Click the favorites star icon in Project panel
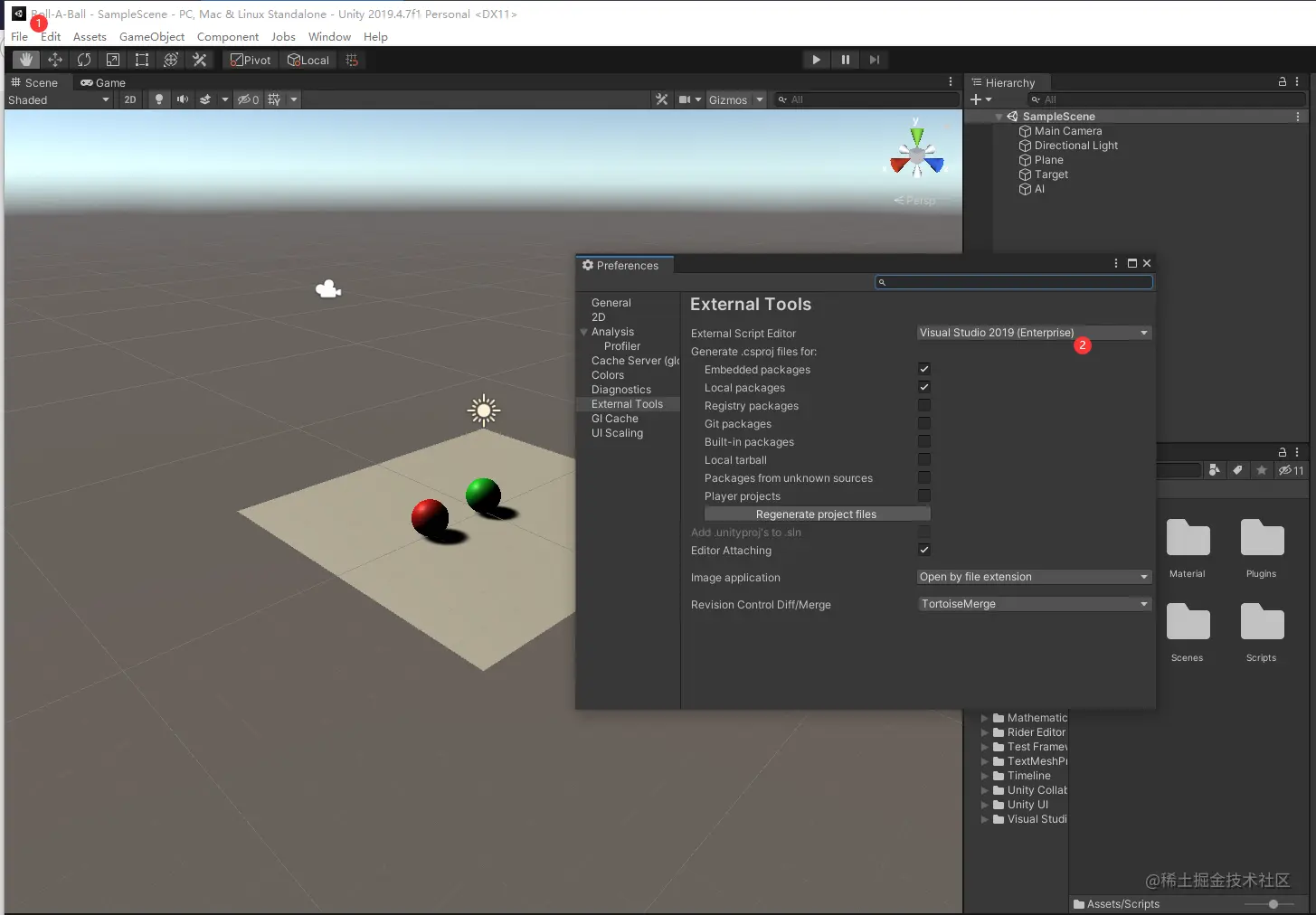This screenshot has height=915, width=1316. (1262, 470)
